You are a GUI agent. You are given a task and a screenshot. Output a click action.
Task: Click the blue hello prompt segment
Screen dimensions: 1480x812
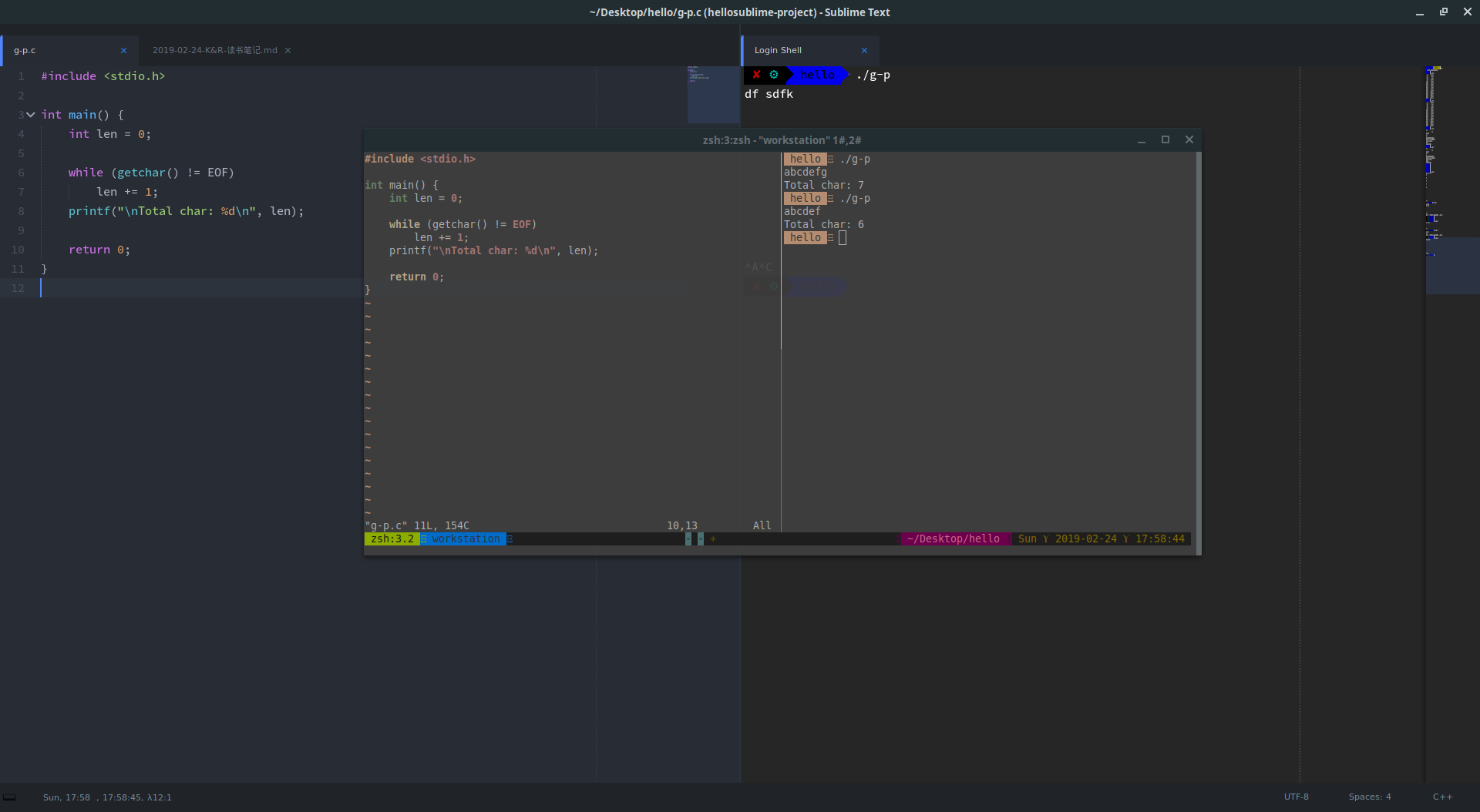pos(817,75)
